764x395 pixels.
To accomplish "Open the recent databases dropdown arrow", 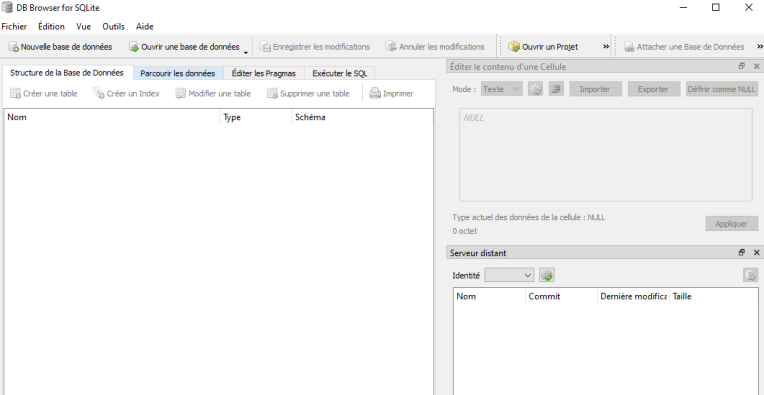I will point(246,52).
